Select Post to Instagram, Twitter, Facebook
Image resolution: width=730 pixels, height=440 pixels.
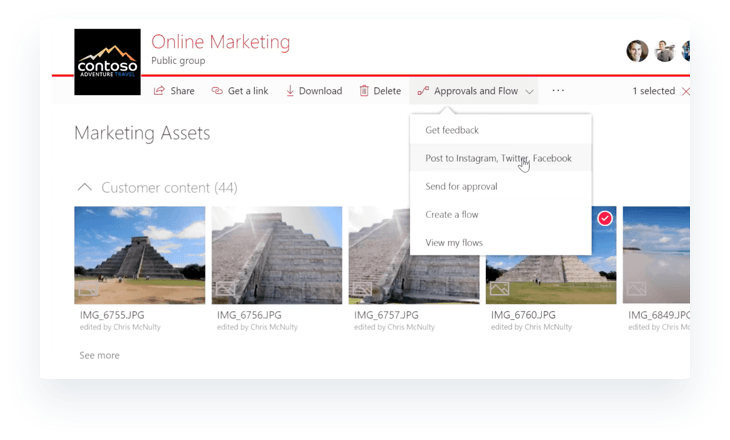[x=501, y=158]
